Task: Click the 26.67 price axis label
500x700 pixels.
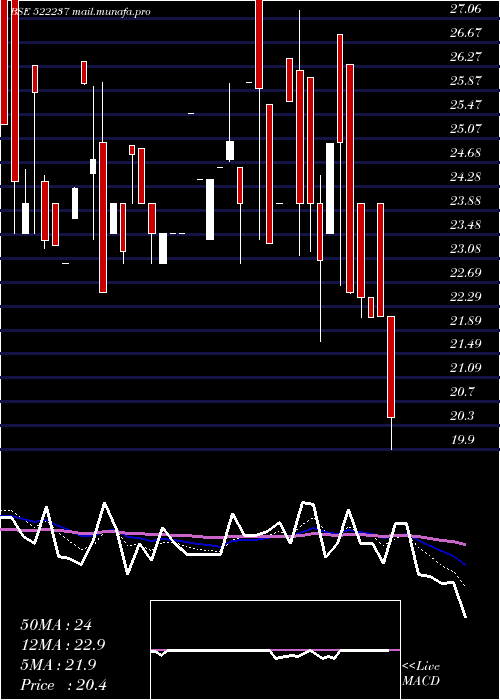Action: 466,33
